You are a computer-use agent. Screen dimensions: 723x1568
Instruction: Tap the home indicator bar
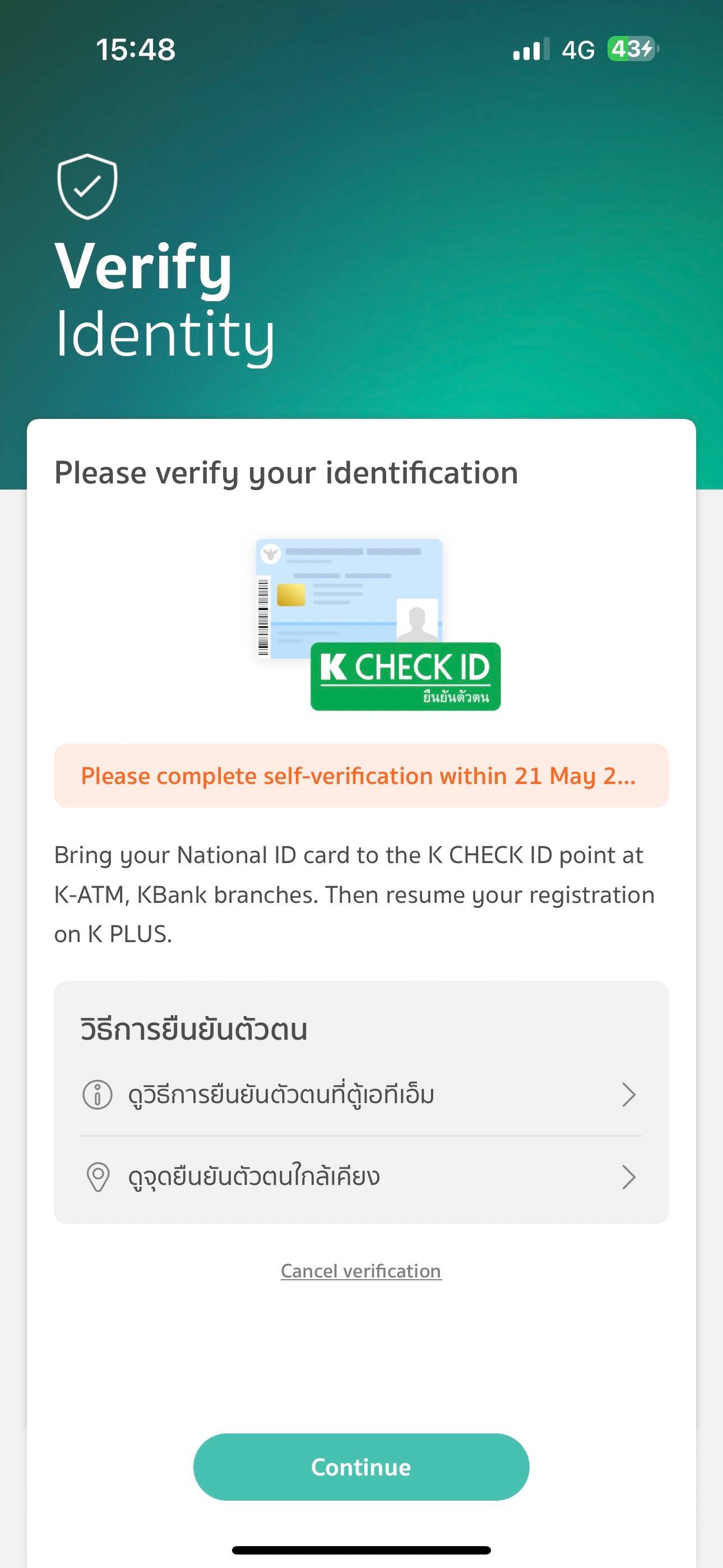pyautogui.click(x=361, y=1549)
